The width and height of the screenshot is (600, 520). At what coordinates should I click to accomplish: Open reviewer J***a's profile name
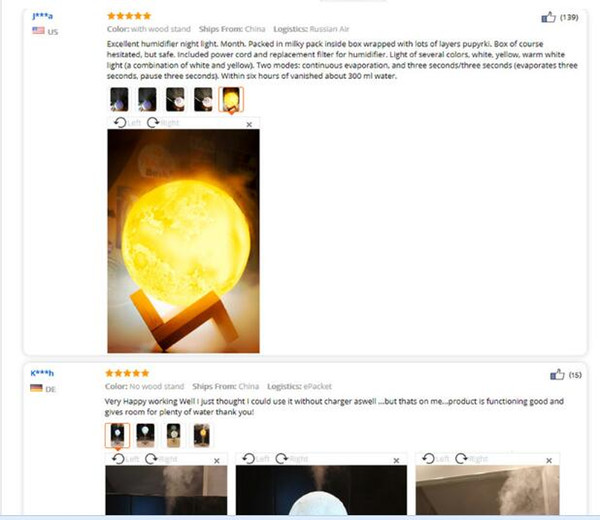tap(42, 16)
